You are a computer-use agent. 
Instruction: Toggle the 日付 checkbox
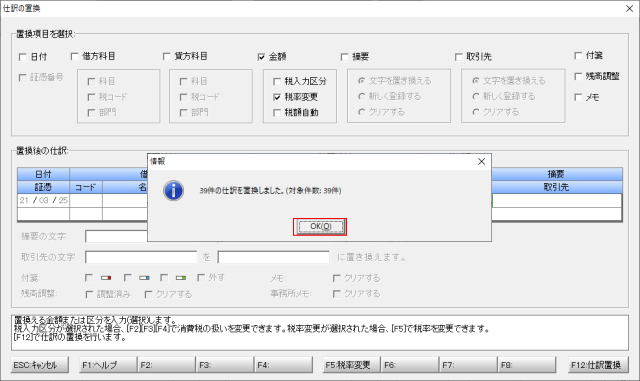pos(22,57)
